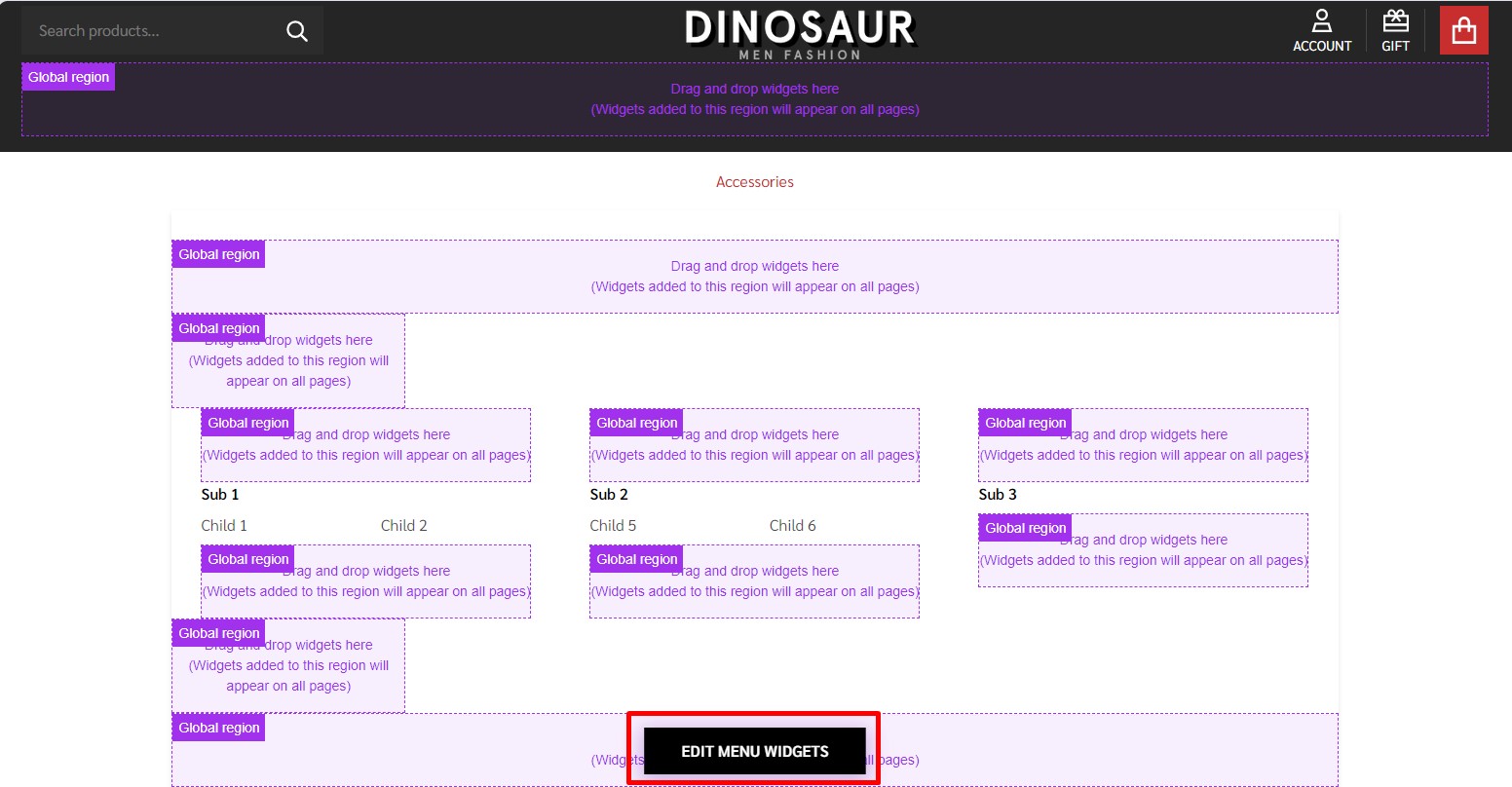
Task: Select the Child 6 link
Action: [793, 526]
